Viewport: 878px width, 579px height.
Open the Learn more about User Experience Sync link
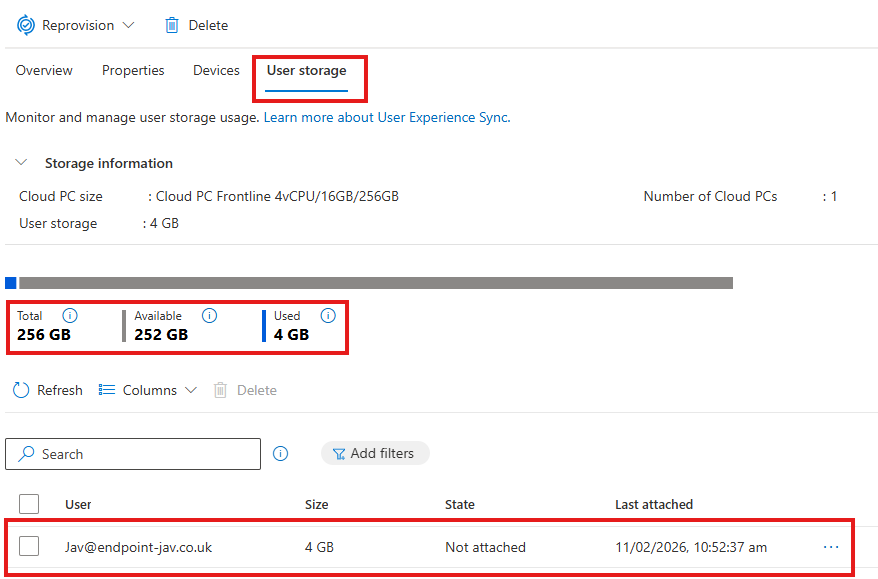tap(386, 117)
